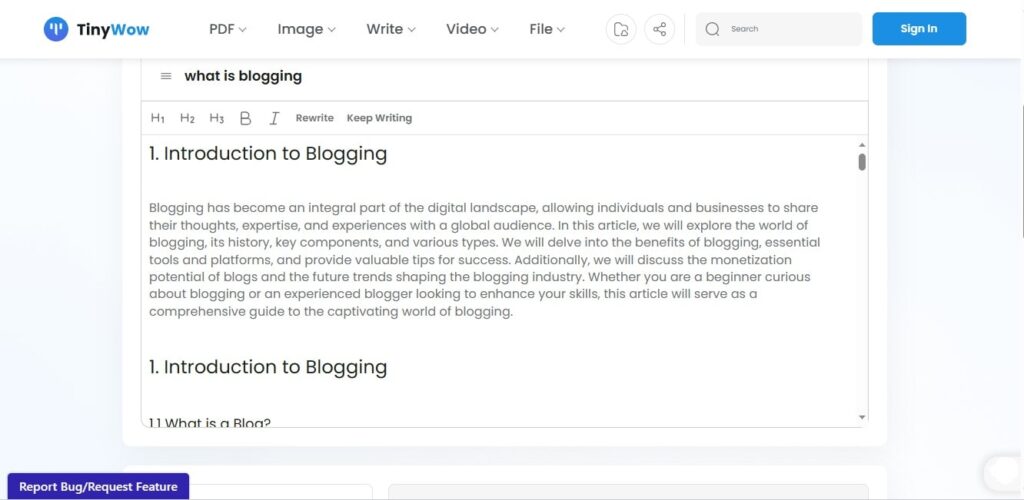Screen dimensions: 1024x500
Task: Click Keep Writing to continue the article
Action: click(x=379, y=118)
